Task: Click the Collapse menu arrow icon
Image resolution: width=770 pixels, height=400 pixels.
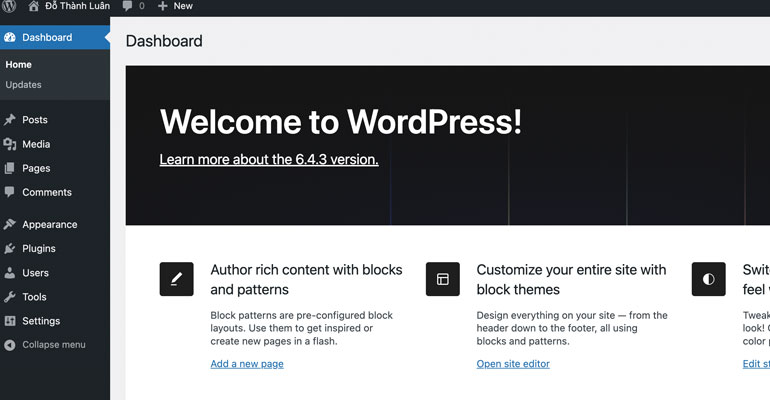Action: (x=10, y=345)
